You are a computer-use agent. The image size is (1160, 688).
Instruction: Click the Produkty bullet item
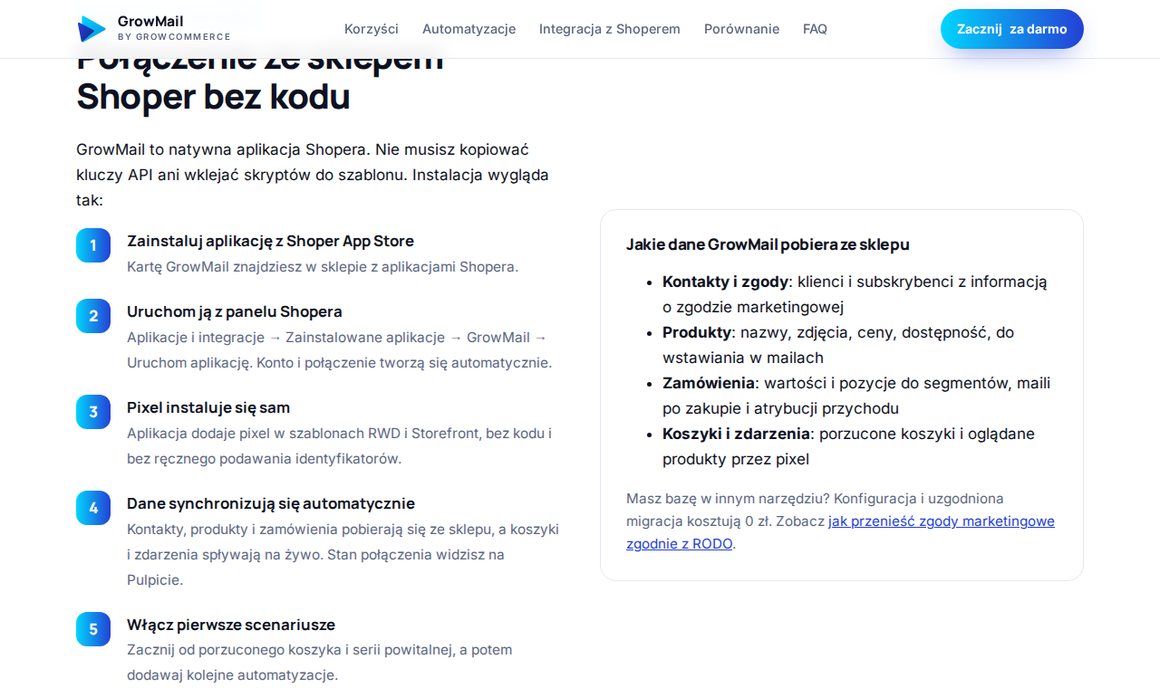[x=838, y=345]
